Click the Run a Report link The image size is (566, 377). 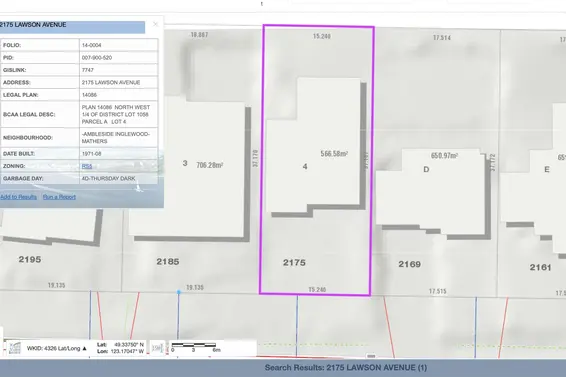(x=59, y=197)
